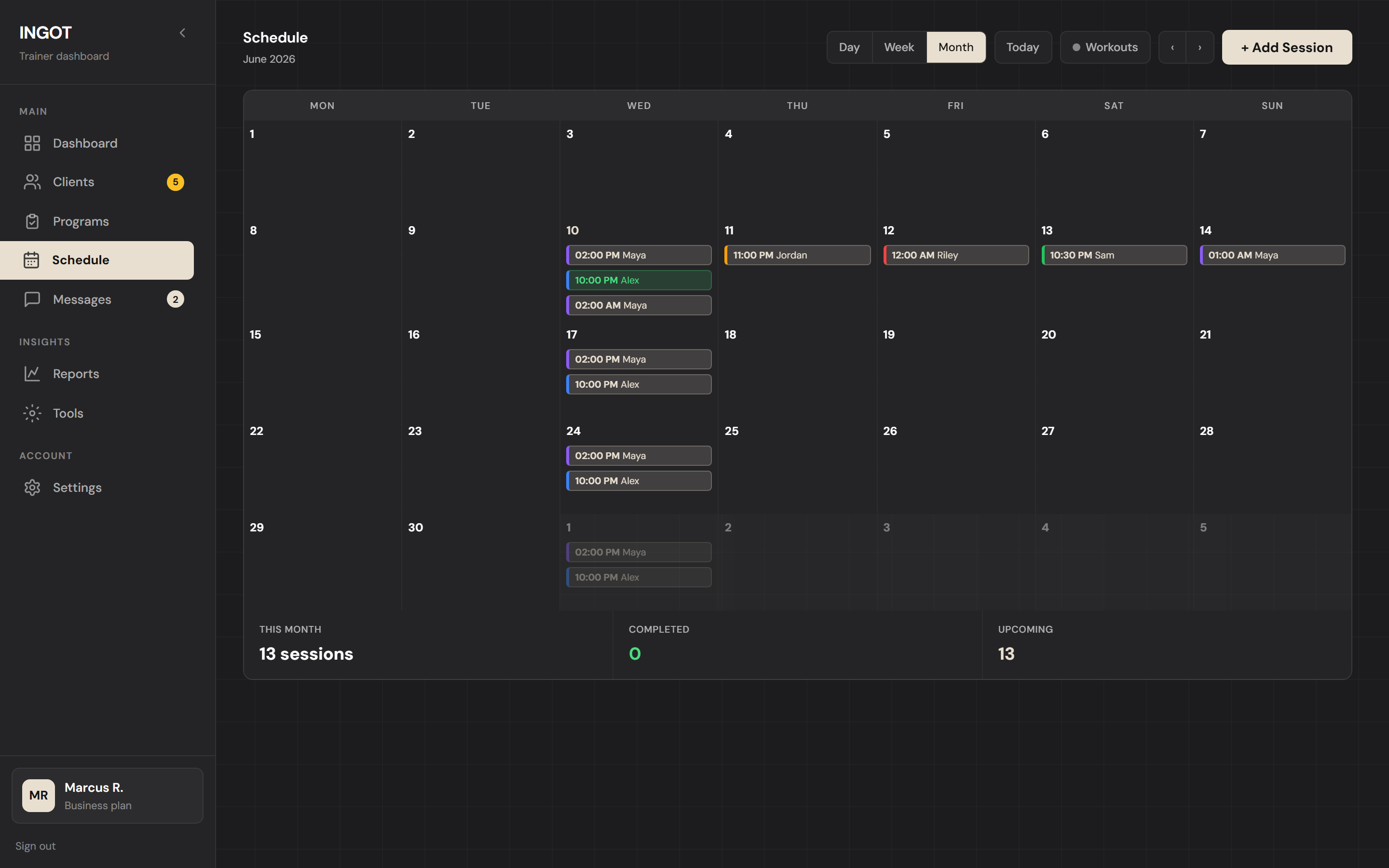Open the Dashboard menu item

coord(97,143)
